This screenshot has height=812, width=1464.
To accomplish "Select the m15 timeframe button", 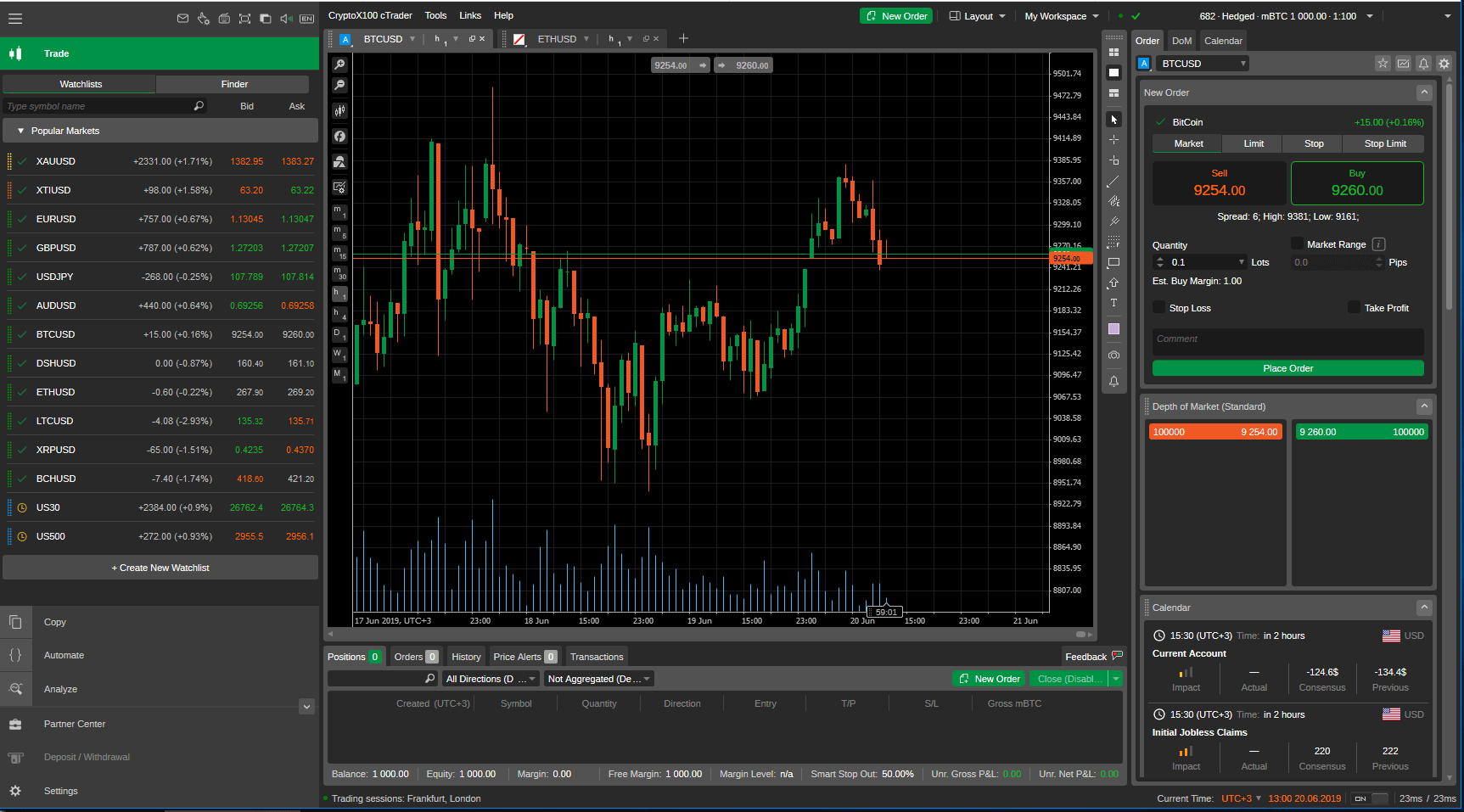I will point(339,253).
